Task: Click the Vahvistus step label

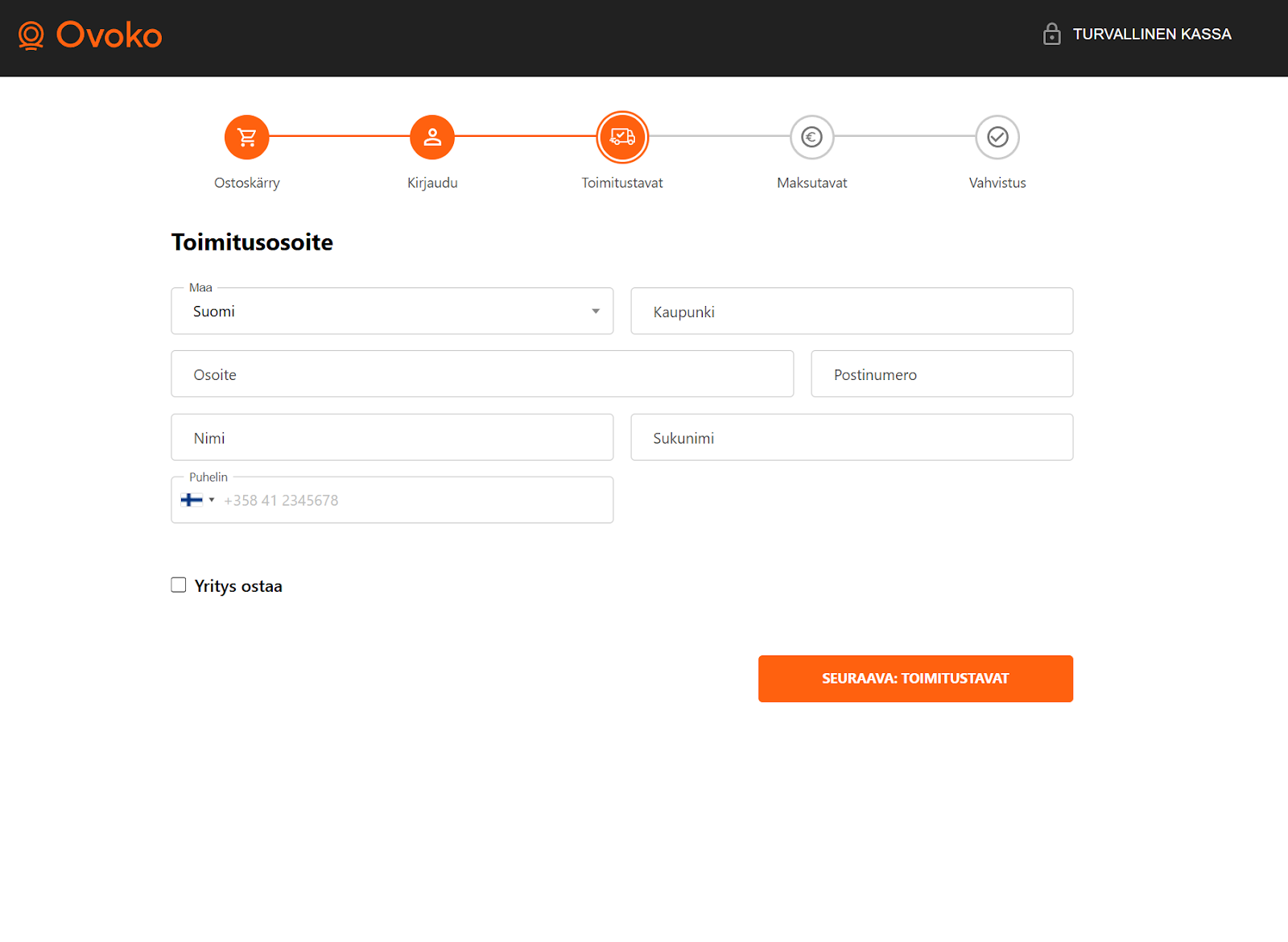Action: point(997,183)
